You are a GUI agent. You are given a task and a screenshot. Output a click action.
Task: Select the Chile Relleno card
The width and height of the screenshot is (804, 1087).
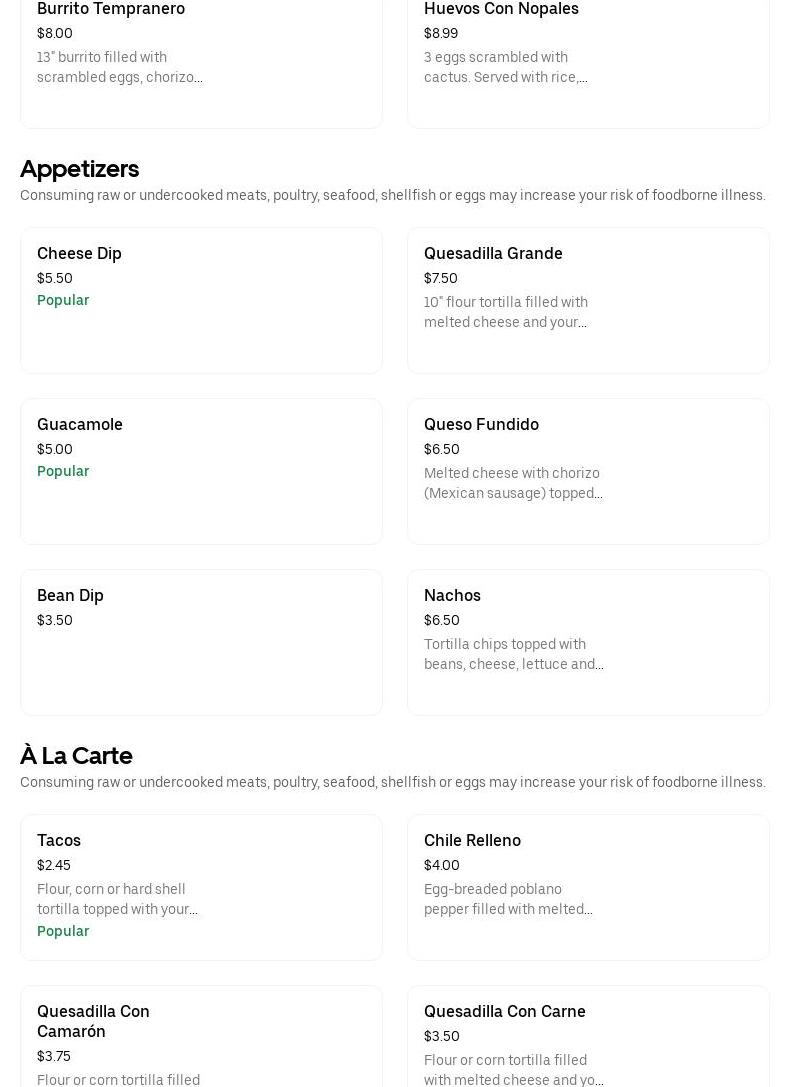[588, 887]
